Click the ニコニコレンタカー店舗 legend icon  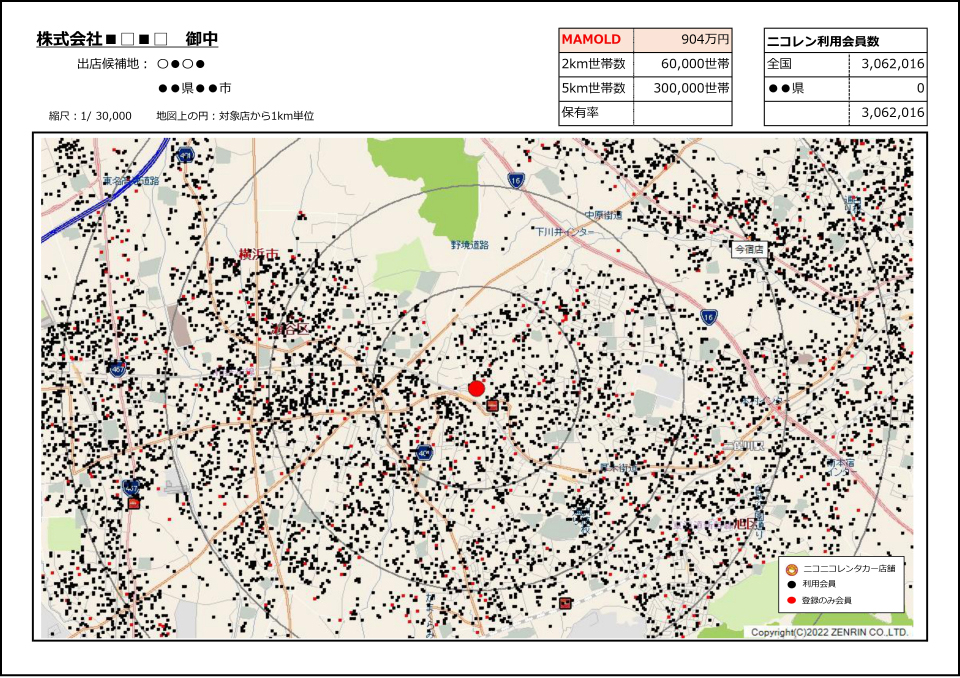(x=791, y=569)
